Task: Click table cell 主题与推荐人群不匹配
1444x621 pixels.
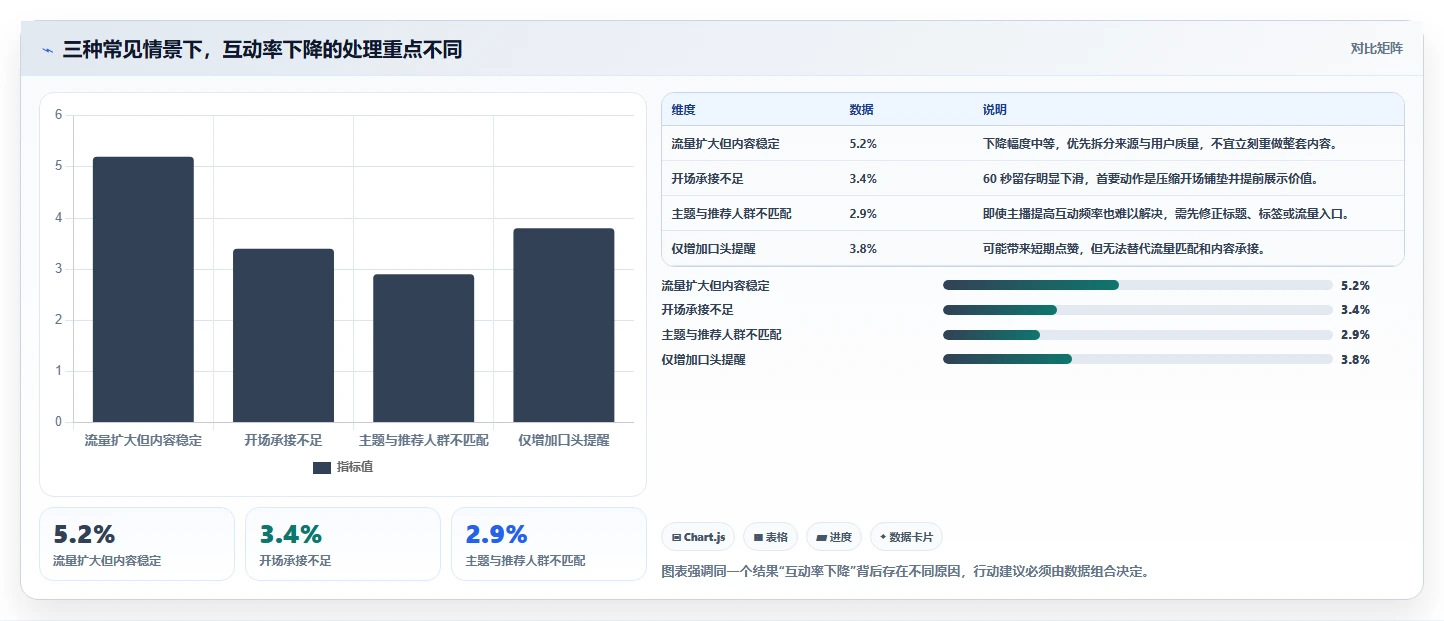Action: [x=732, y=214]
